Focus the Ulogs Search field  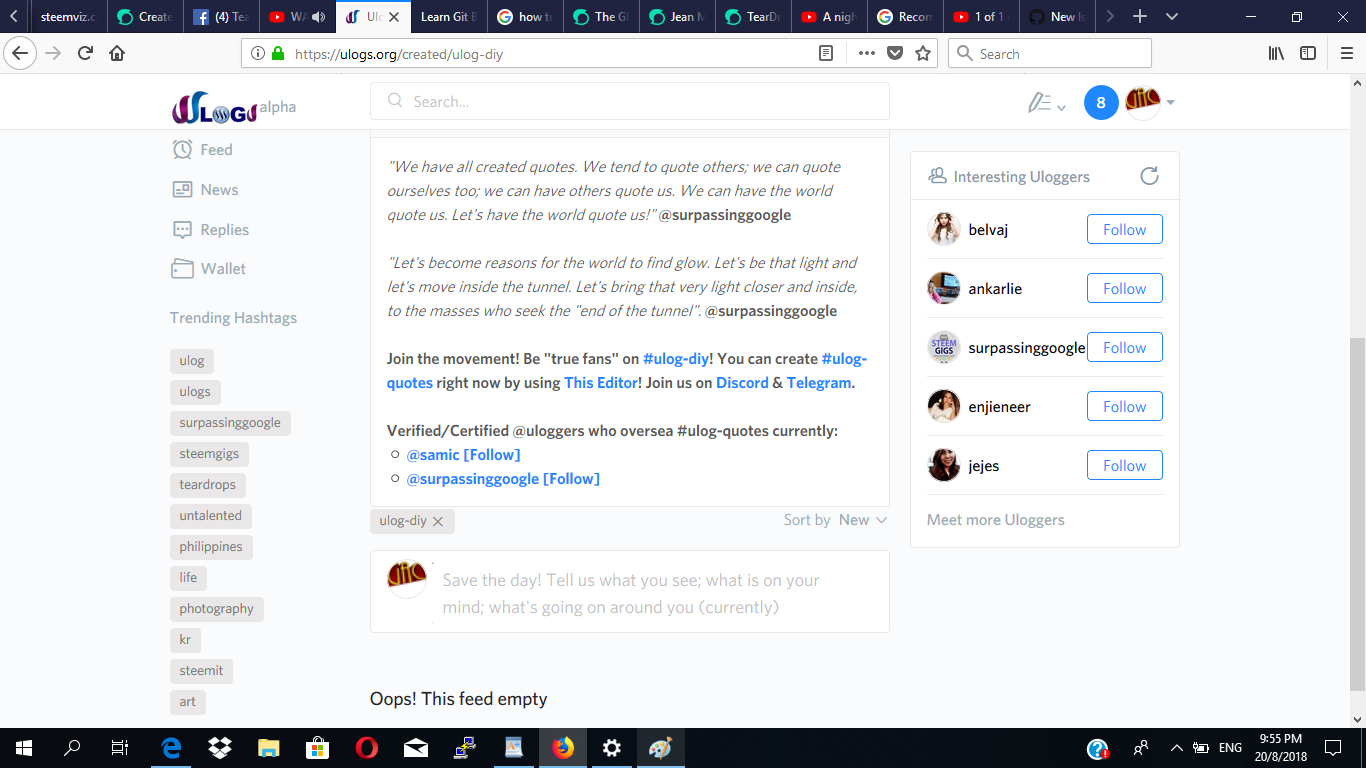[x=630, y=101]
